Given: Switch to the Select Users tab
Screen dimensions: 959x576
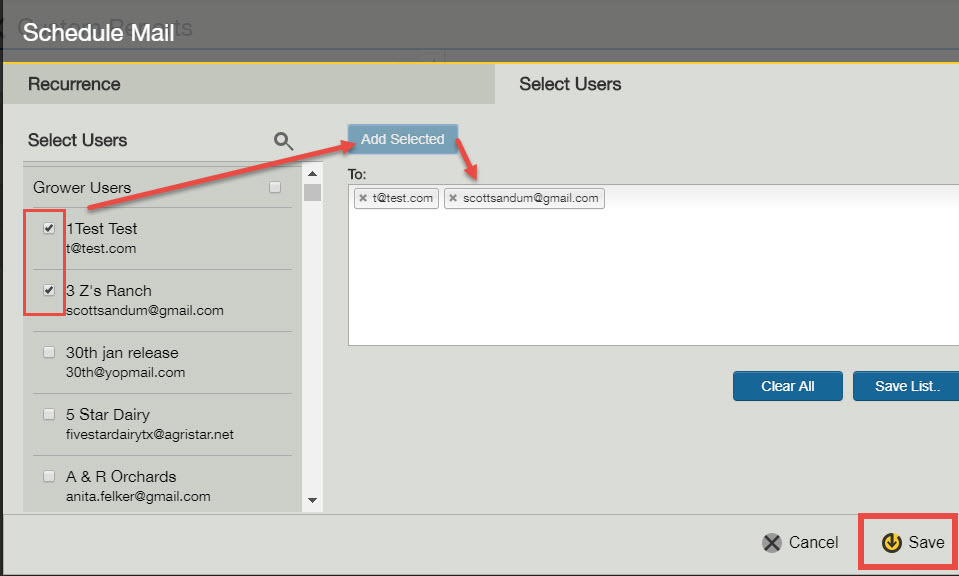Looking at the screenshot, I should (x=569, y=84).
